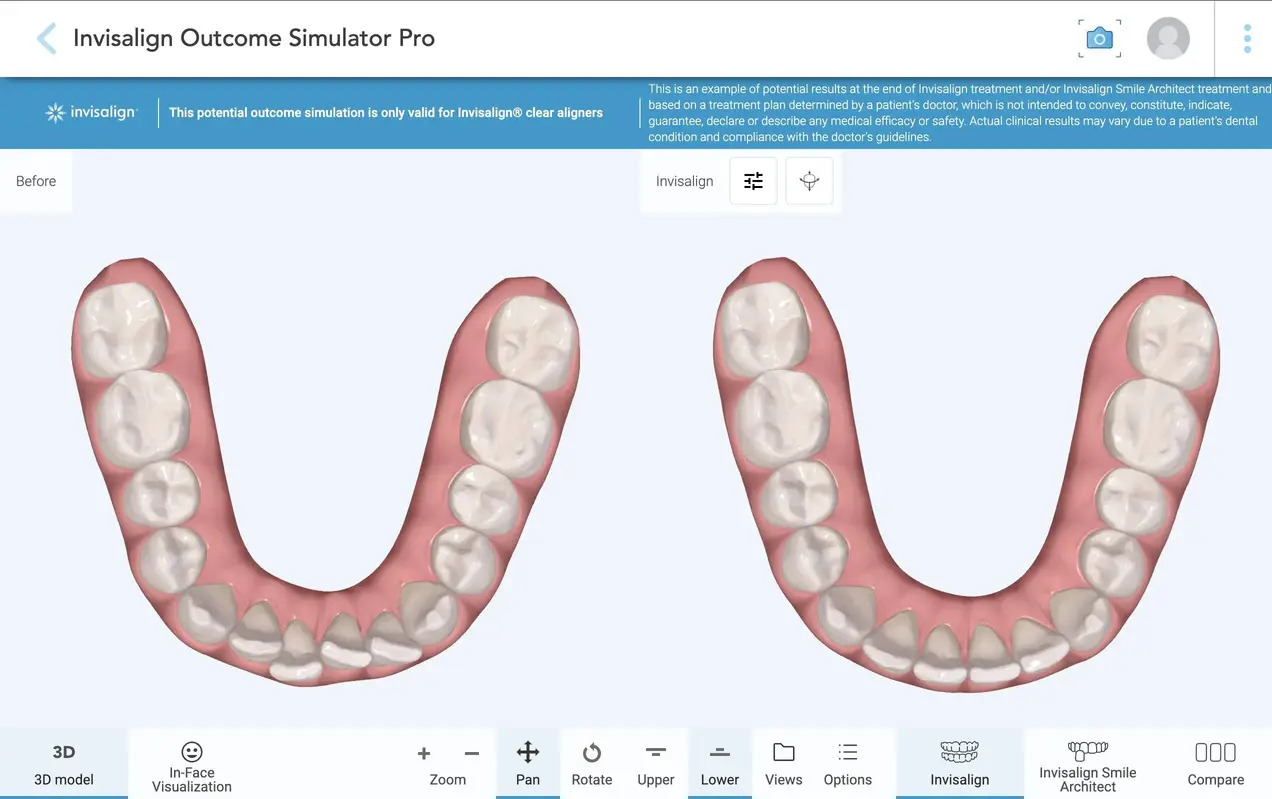Open In-Face Visualization mode
The height and width of the screenshot is (799, 1272).
click(x=192, y=764)
